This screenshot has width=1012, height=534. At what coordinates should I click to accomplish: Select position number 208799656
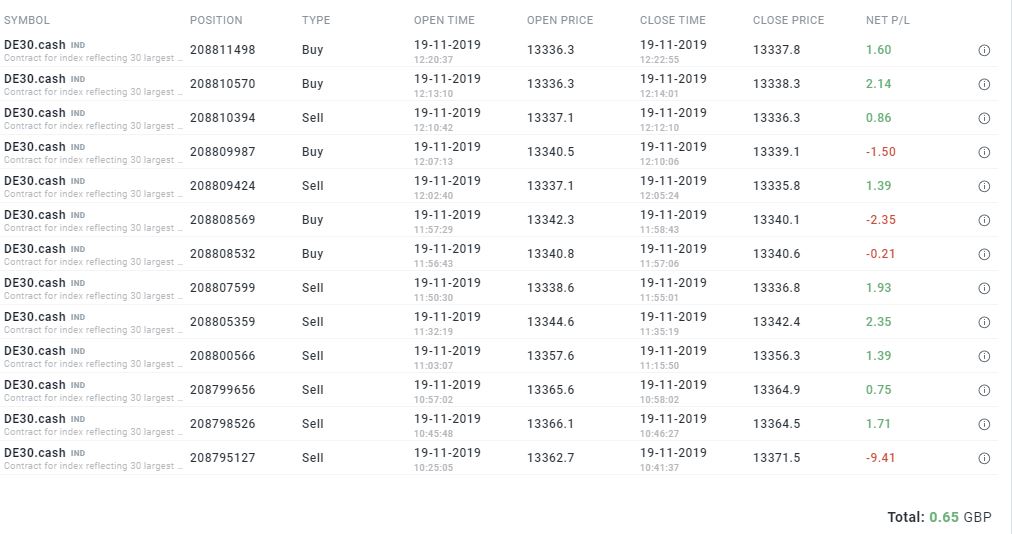223,390
